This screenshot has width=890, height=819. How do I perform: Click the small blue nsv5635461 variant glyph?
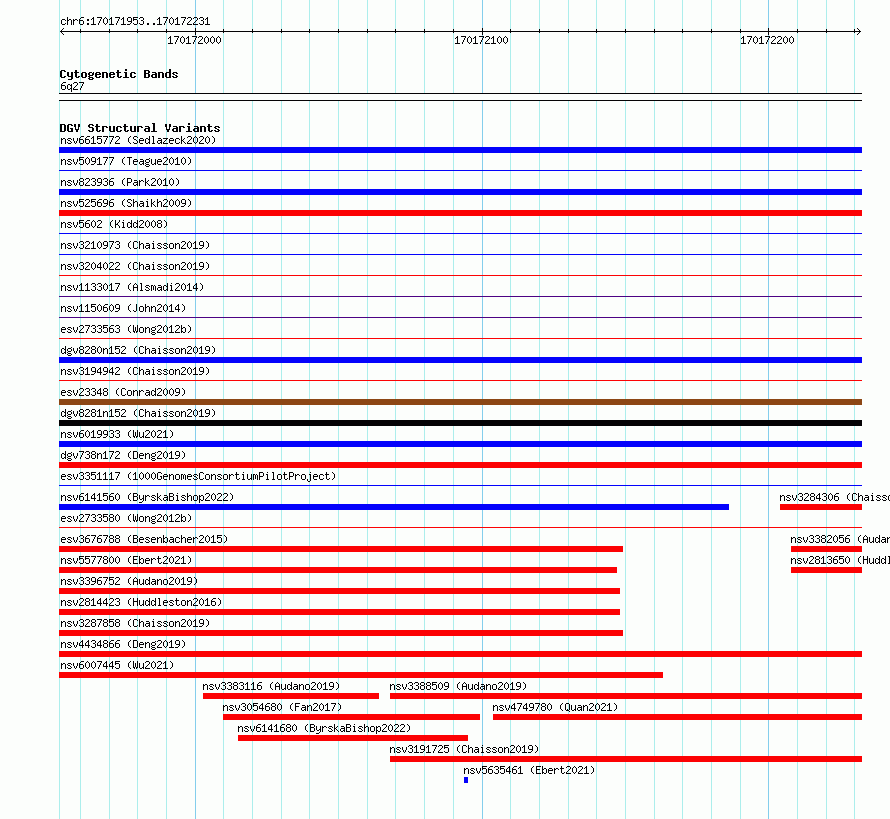point(466,780)
